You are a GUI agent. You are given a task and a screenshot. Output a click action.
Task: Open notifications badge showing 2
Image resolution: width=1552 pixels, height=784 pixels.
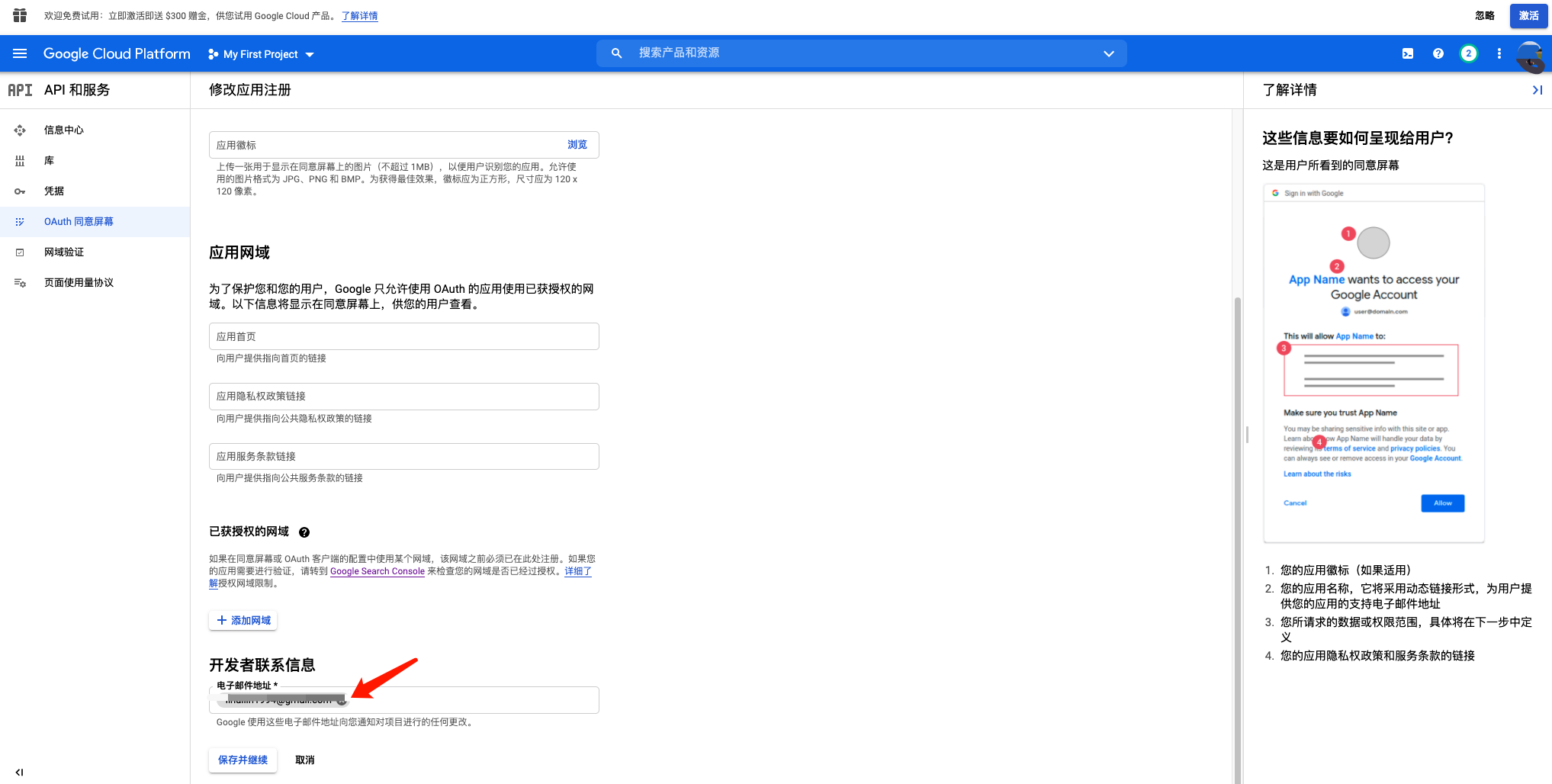pyautogui.click(x=1468, y=53)
